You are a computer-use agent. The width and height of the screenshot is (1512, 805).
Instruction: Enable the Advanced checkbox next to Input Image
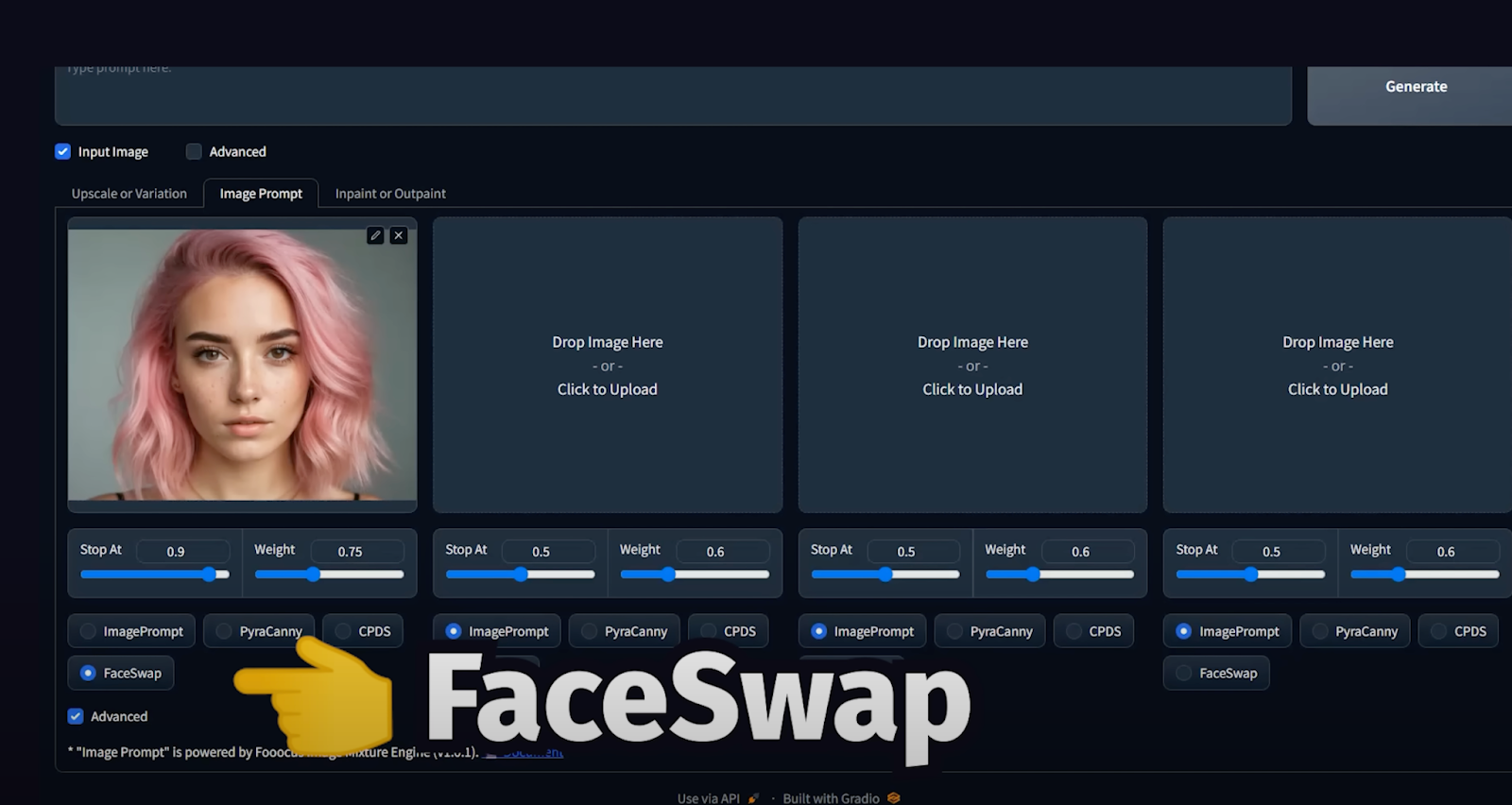click(194, 151)
